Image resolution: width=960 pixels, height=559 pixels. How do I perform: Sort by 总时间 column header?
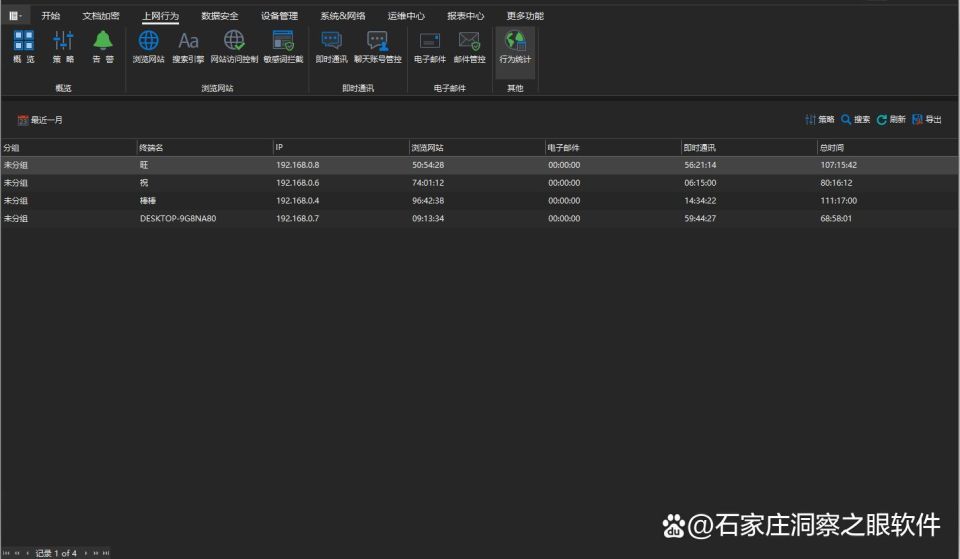pos(888,148)
